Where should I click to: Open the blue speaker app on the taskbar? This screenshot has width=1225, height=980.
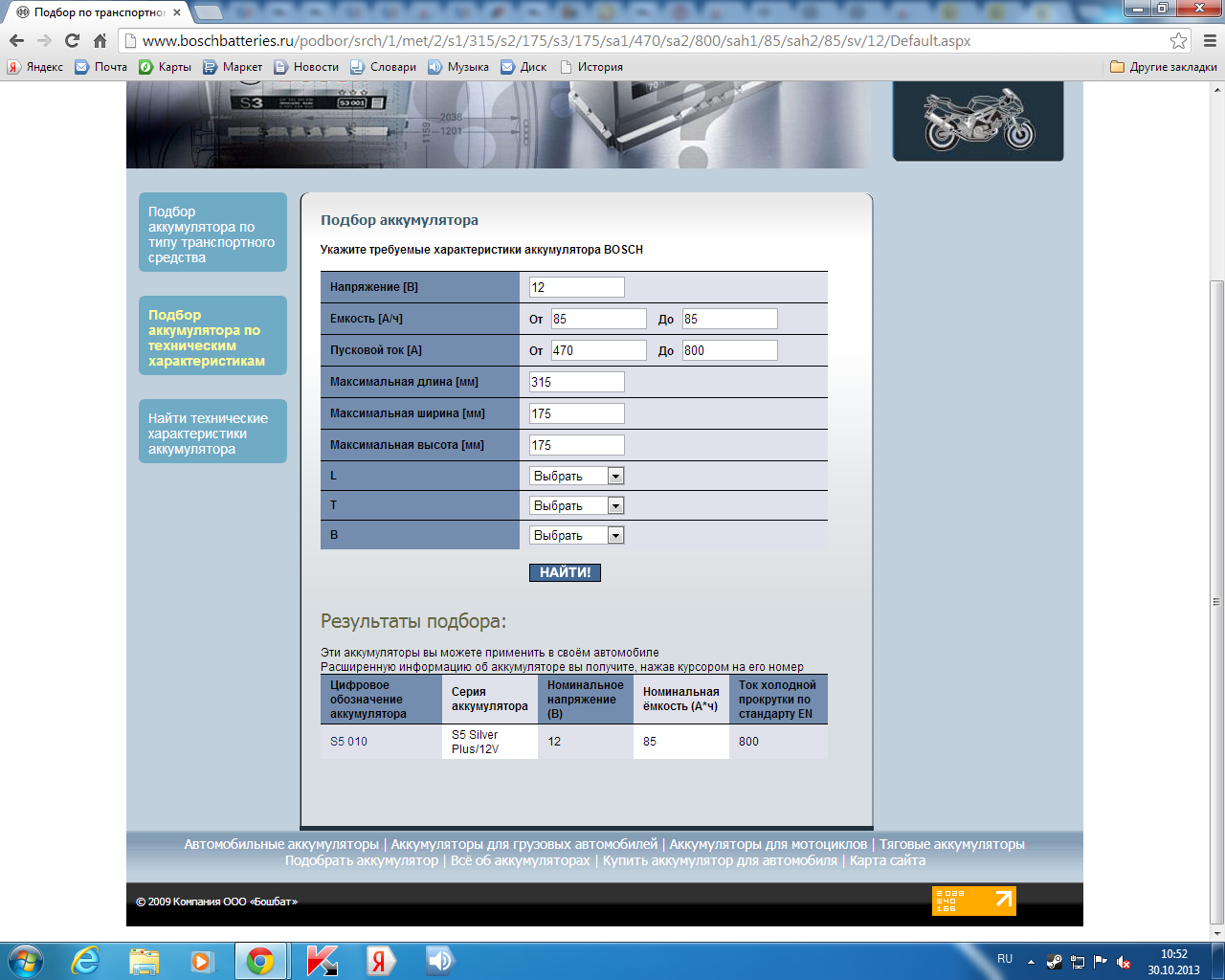click(439, 960)
